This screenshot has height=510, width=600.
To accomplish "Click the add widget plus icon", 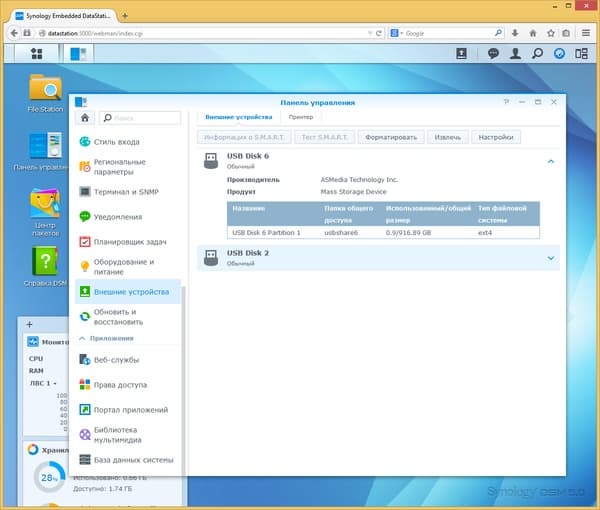I will pos(29,324).
